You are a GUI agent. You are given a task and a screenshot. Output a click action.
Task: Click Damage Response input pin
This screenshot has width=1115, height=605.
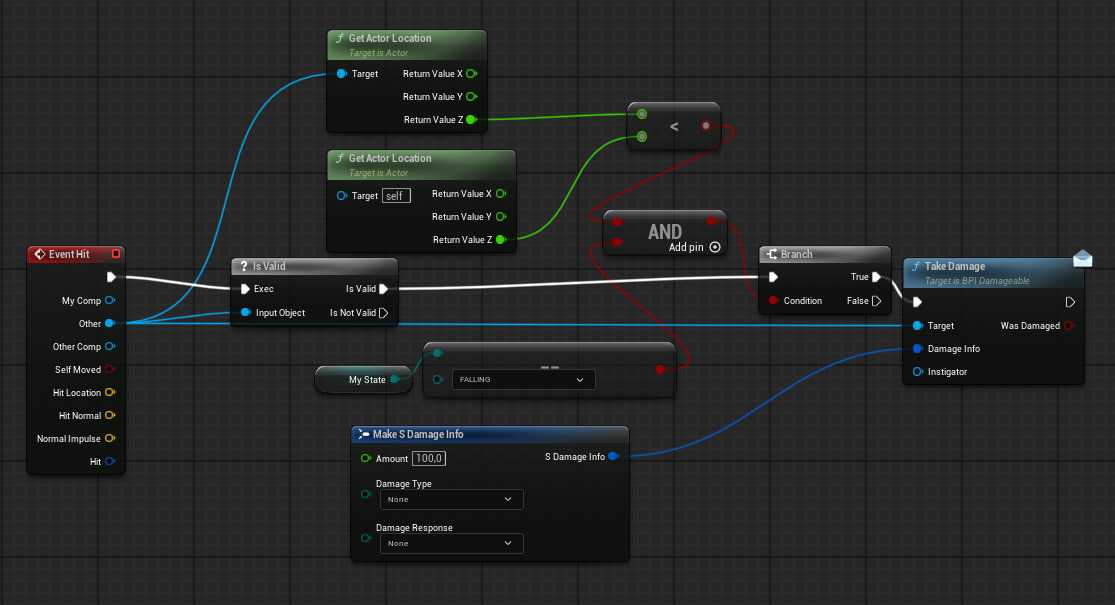(x=366, y=538)
